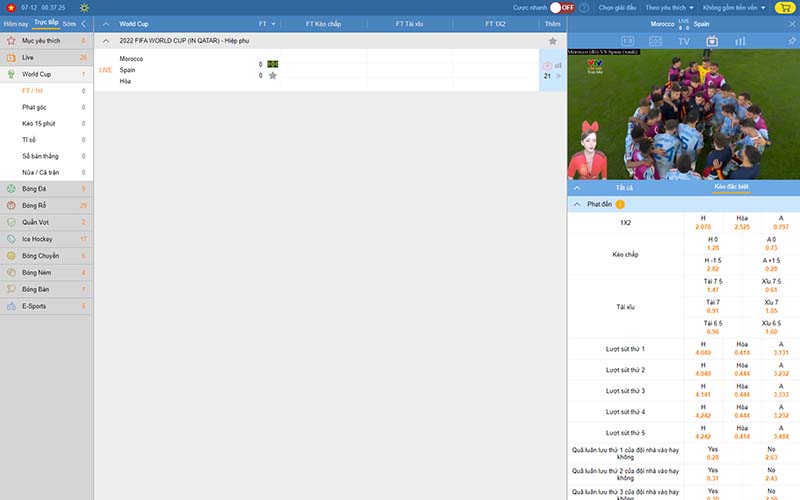
Task: Select Kèo 15 phút market
Action: point(38,123)
